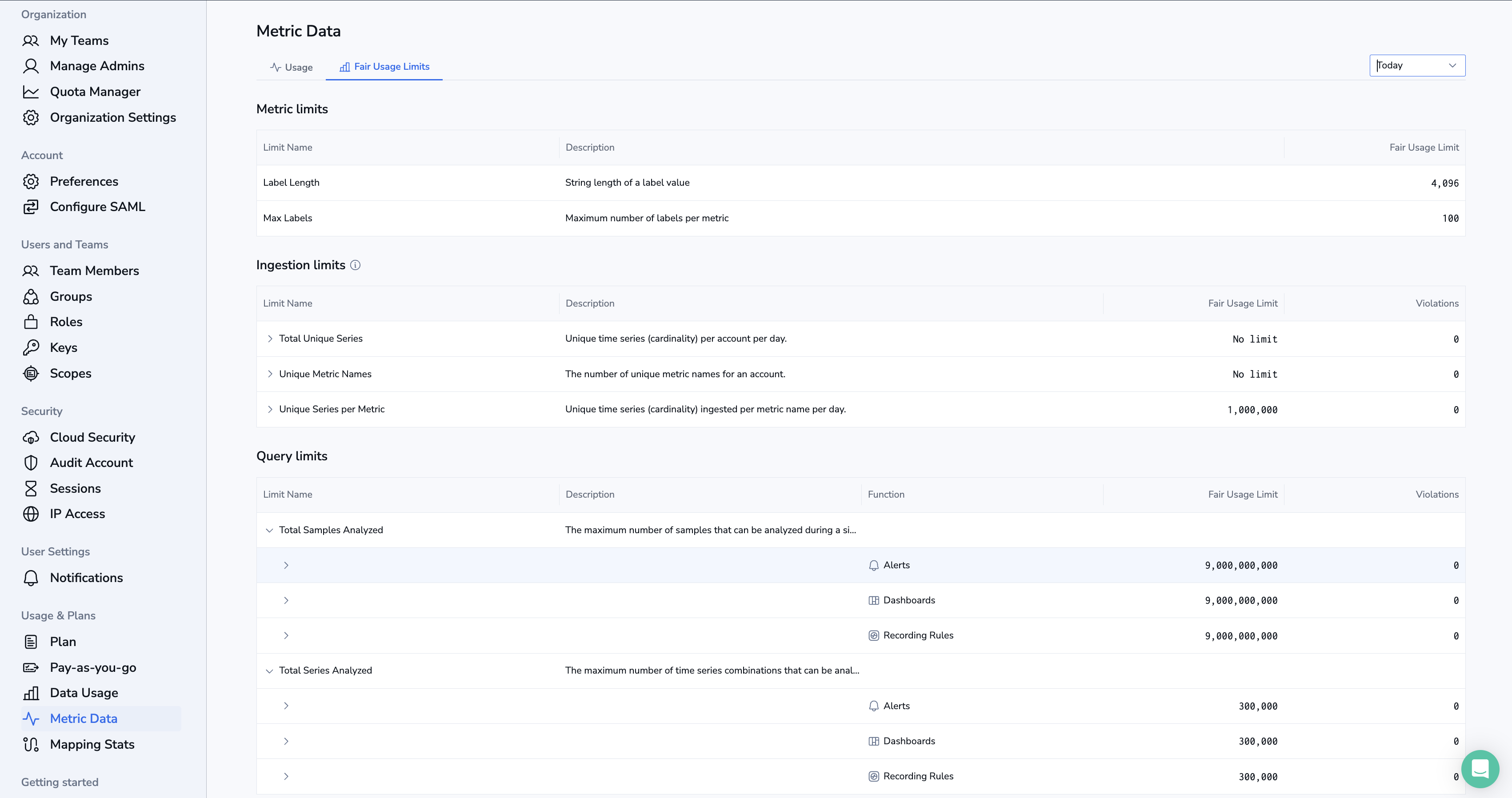Click the Manage Admins person icon
Screen dimensions: 1512x798
pos(31,66)
